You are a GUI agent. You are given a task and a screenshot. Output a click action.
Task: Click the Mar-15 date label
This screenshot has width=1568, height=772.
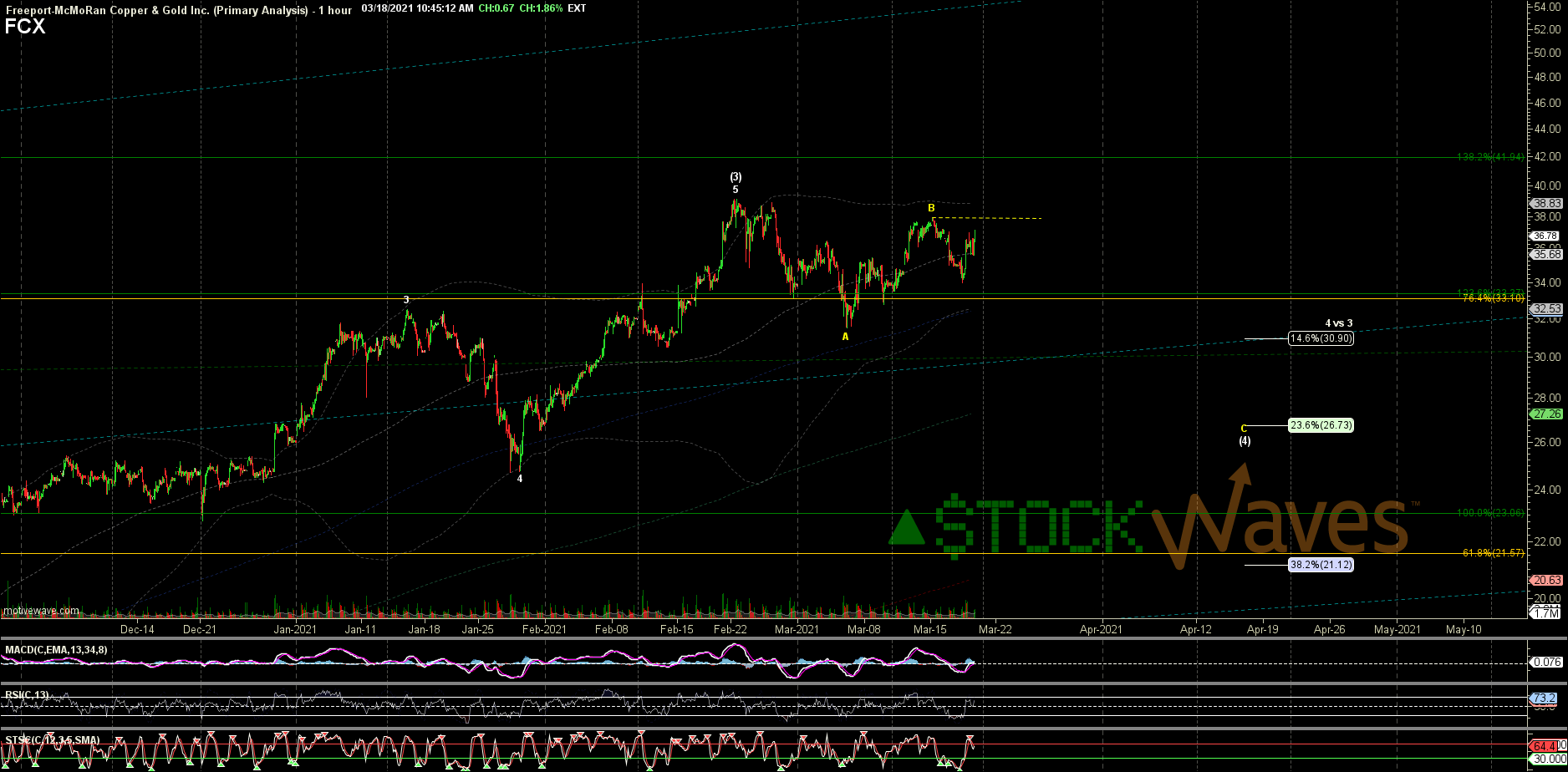pyautogui.click(x=930, y=629)
